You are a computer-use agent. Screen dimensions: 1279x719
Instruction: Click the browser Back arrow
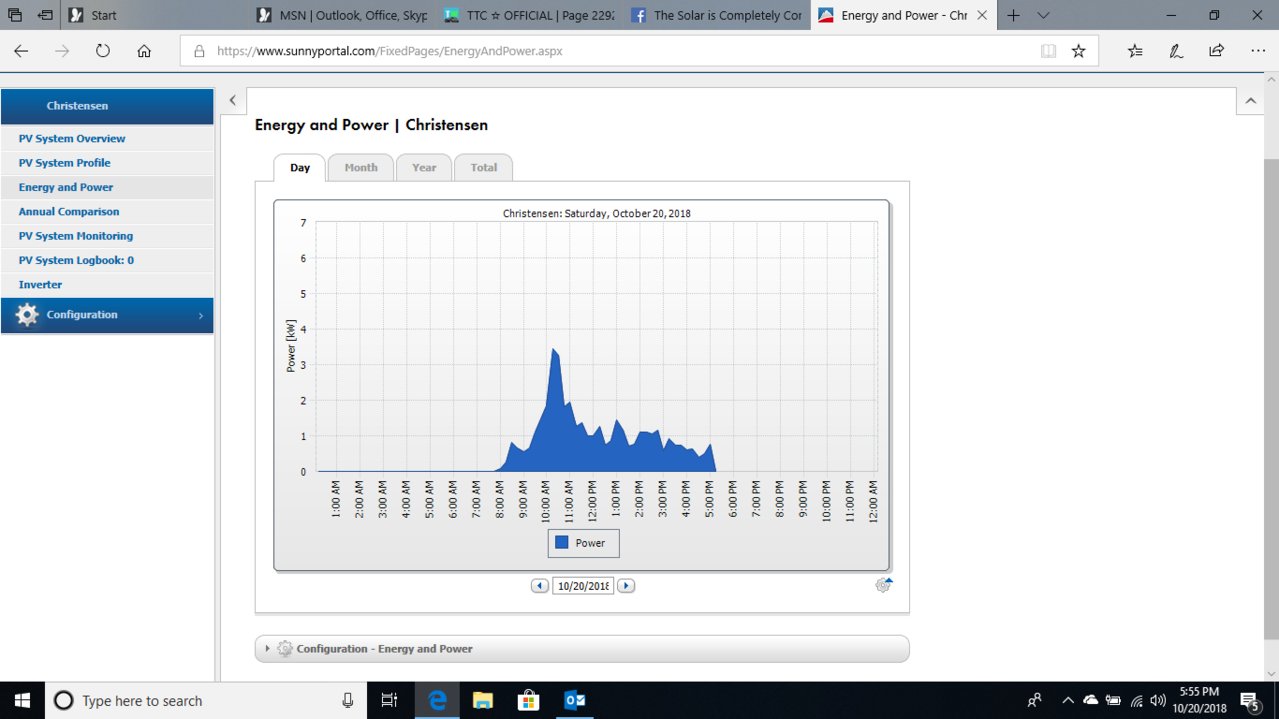pyautogui.click(x=21, y=51)
